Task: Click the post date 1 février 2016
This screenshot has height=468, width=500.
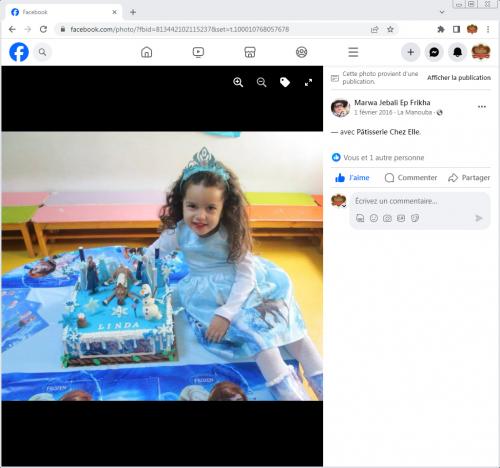Action: coord(373,112)
